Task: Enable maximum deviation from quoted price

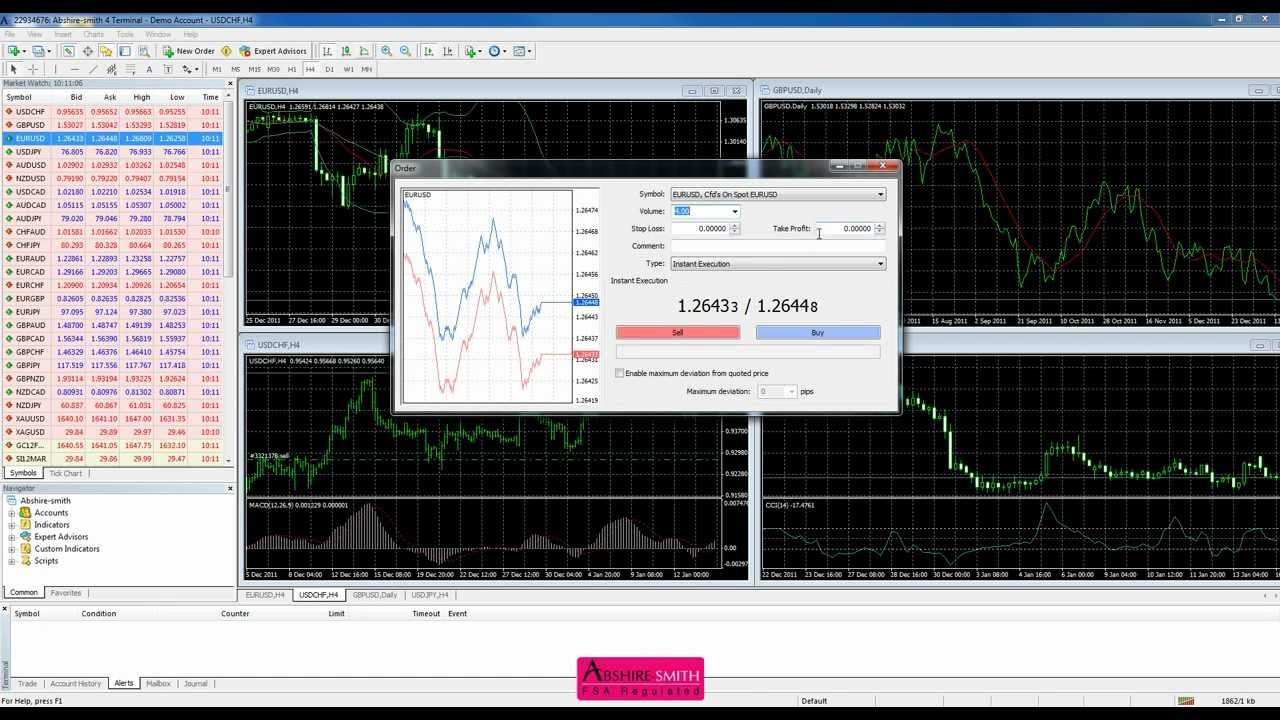Action: [619, 373]
